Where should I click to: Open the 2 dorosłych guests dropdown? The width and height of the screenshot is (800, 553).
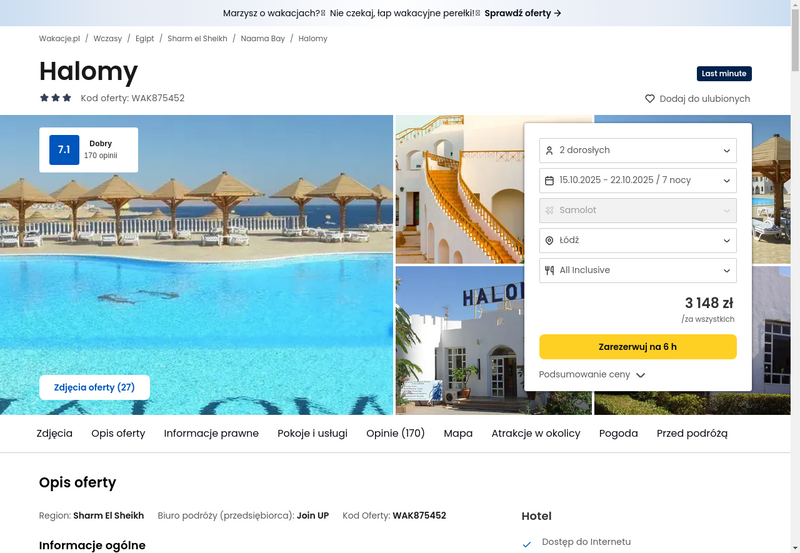pyautogui.click(x=638, y=150)
